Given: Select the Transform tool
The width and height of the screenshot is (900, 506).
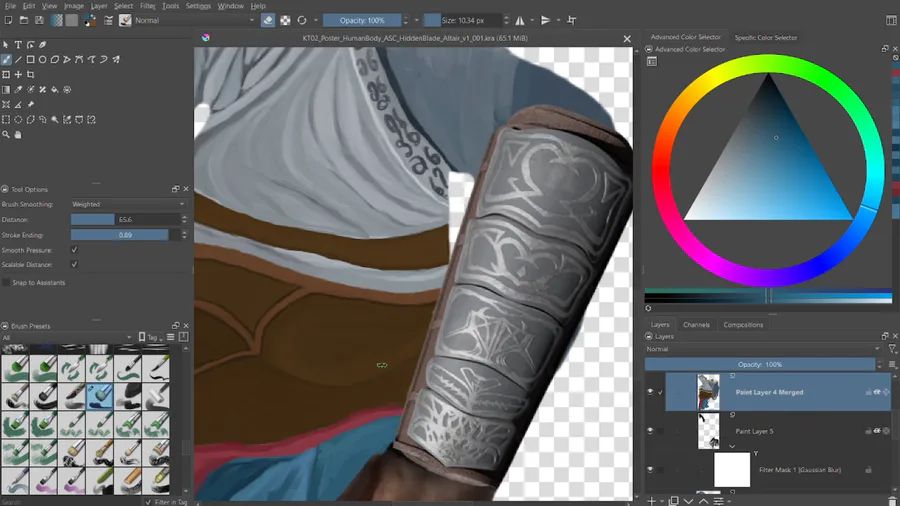Looking at the screenshot, I should point(6,75).
